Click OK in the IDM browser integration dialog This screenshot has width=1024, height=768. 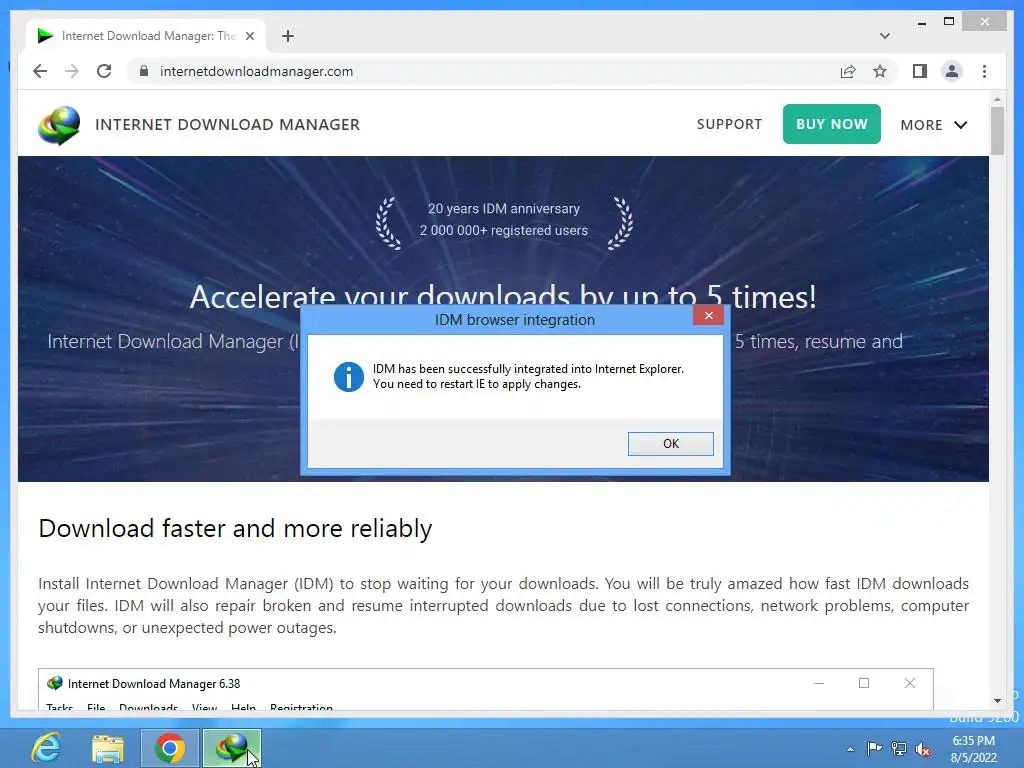pyautogui.click(x=671, y=443)
